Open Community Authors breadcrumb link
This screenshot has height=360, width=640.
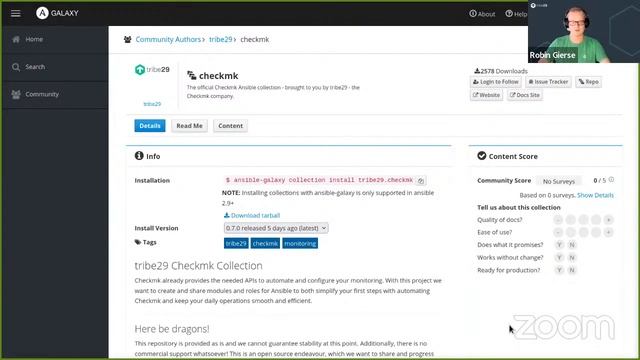pos(168,40)
